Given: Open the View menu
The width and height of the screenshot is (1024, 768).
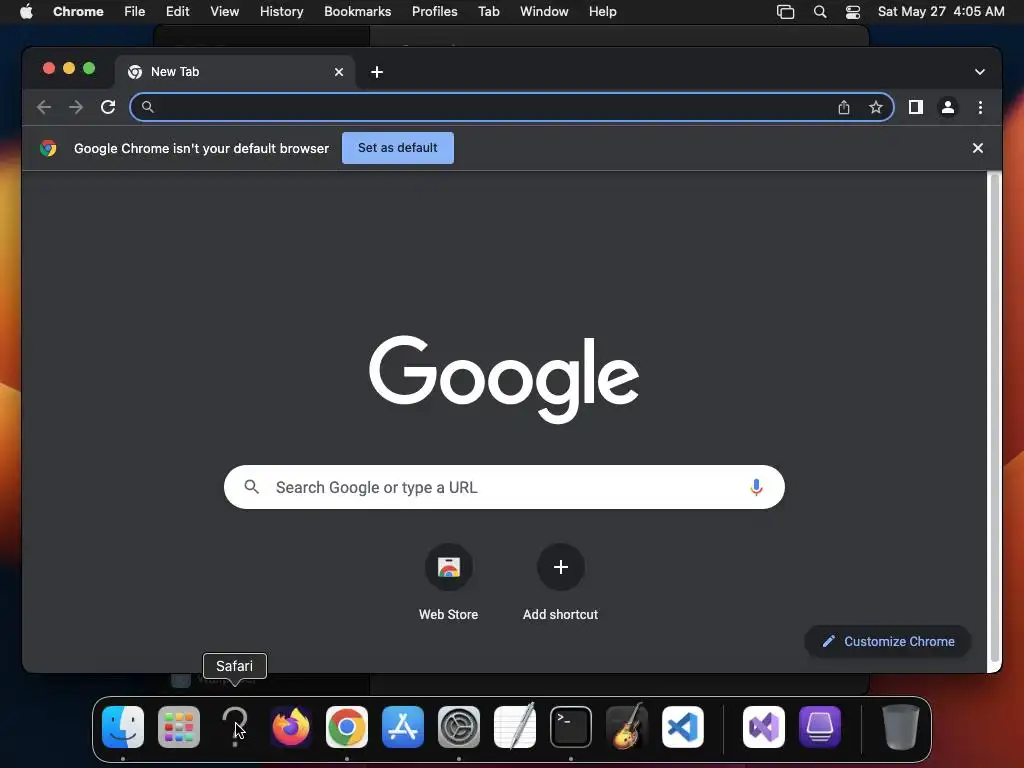Looking at the screenshot, I should [x=224, y=12].
